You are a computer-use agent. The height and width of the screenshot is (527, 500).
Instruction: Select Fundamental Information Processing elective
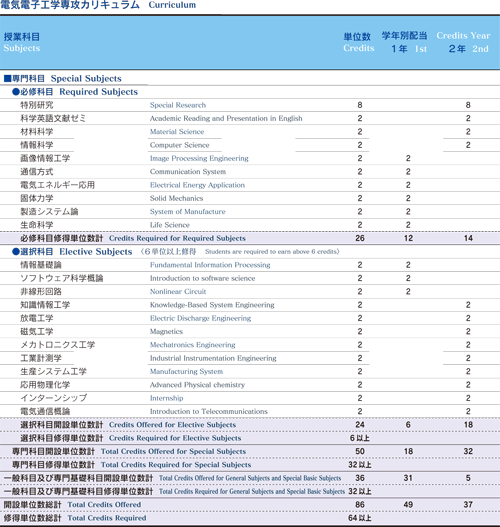210,265
